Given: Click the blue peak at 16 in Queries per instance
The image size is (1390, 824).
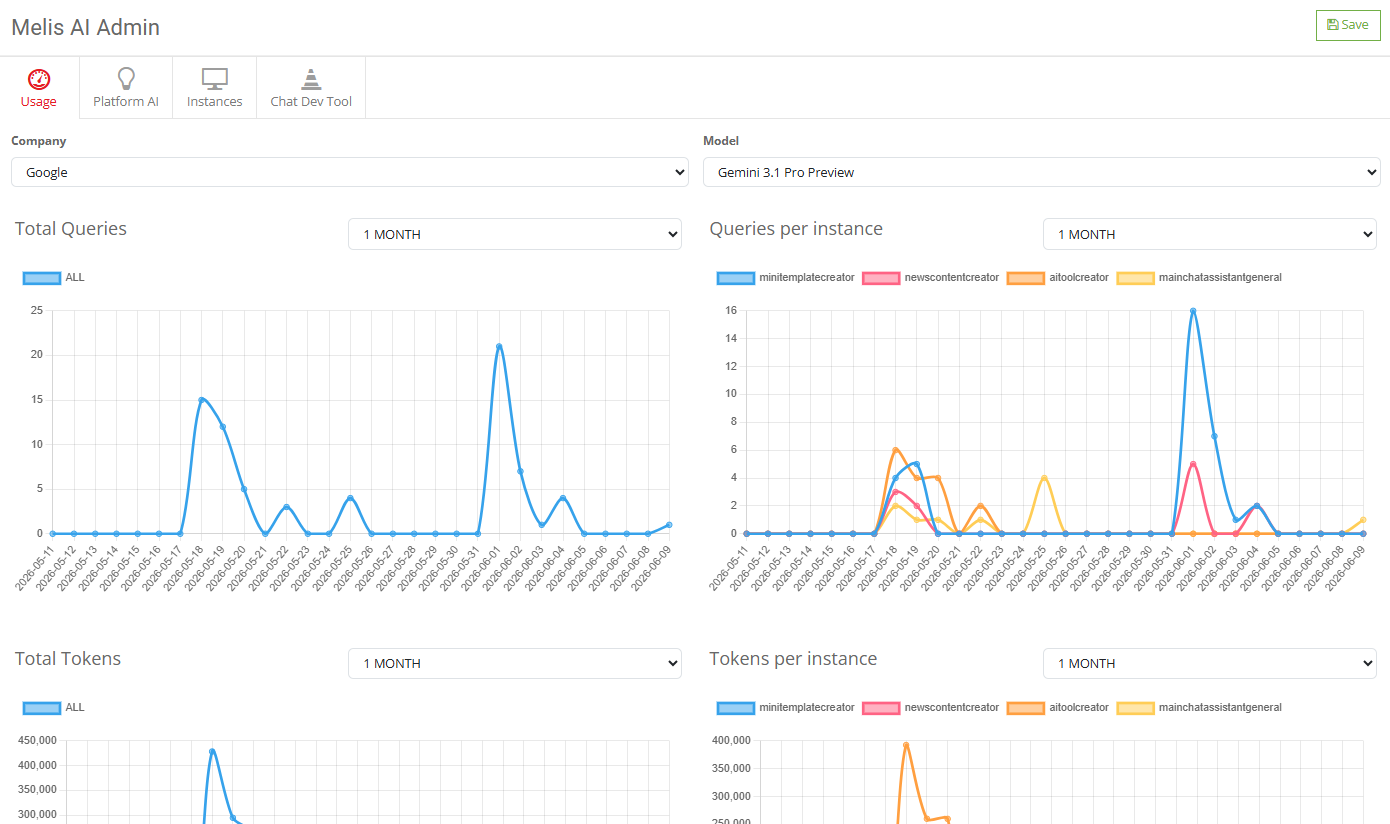Looking at the screenshot, I should pos(1193,311).
